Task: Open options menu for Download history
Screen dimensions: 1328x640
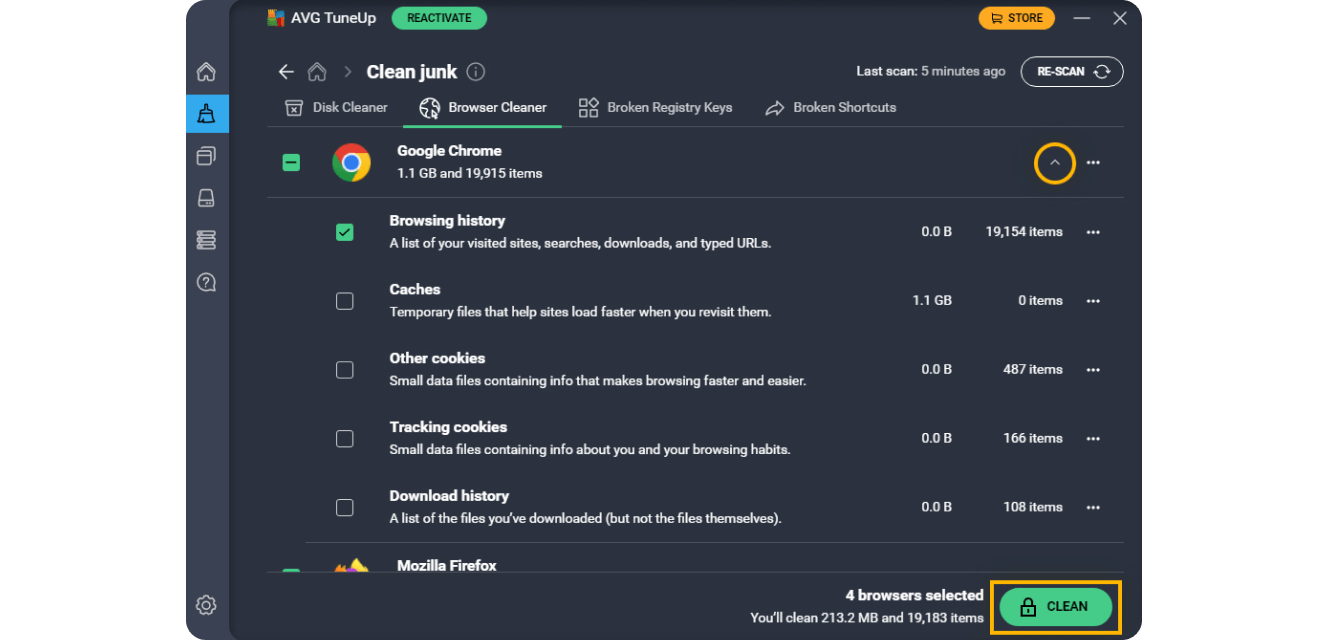Action: click(x=1093, y=507)
